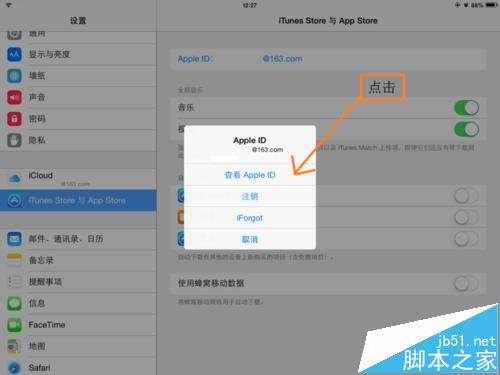Open 显示与亮度 settings row
This screenshot has height=375, width=500.
(78, 54)
